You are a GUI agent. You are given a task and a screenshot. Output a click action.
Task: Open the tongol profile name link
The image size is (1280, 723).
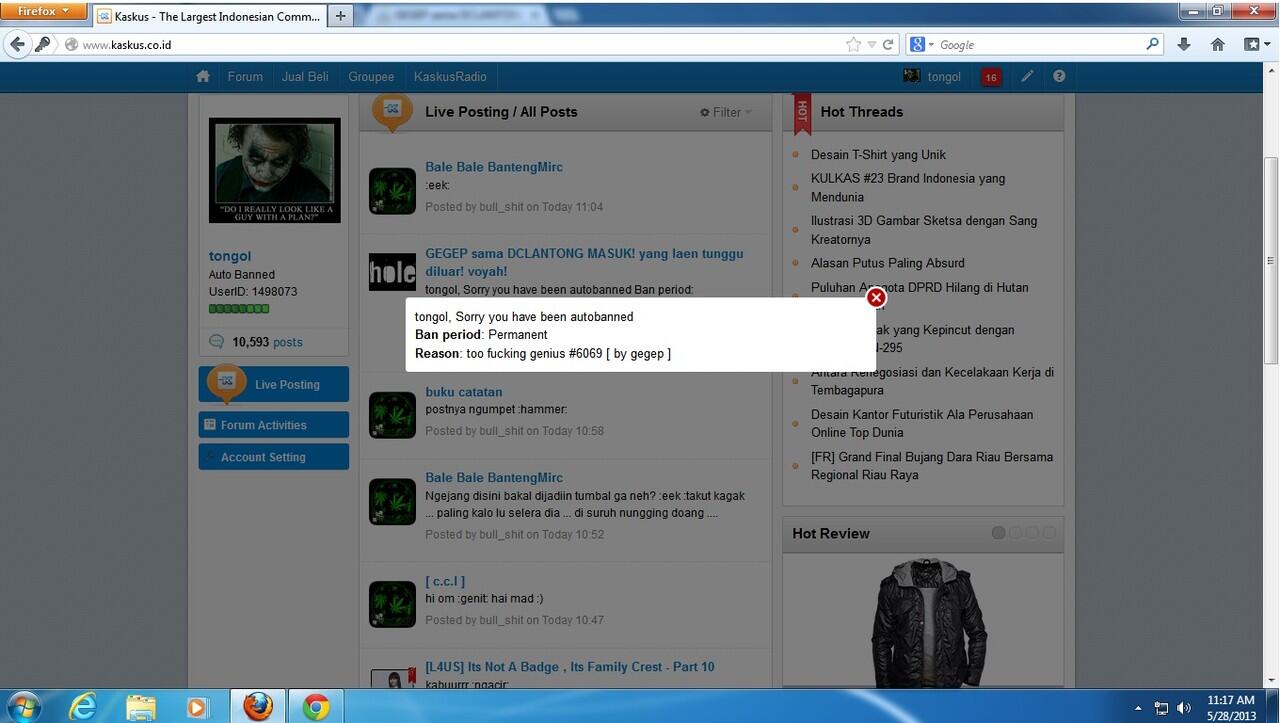tap(230, 256)
